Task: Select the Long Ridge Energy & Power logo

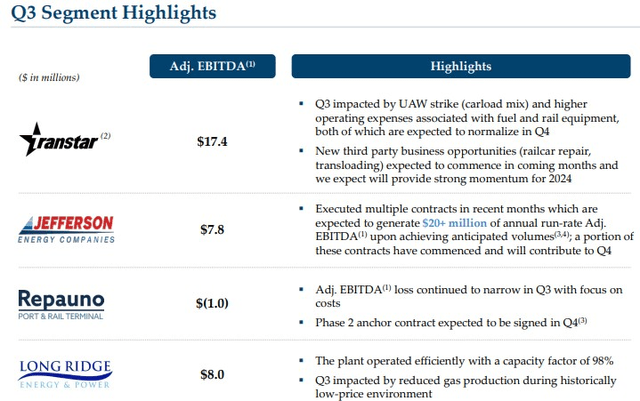Action: (65, 374)
